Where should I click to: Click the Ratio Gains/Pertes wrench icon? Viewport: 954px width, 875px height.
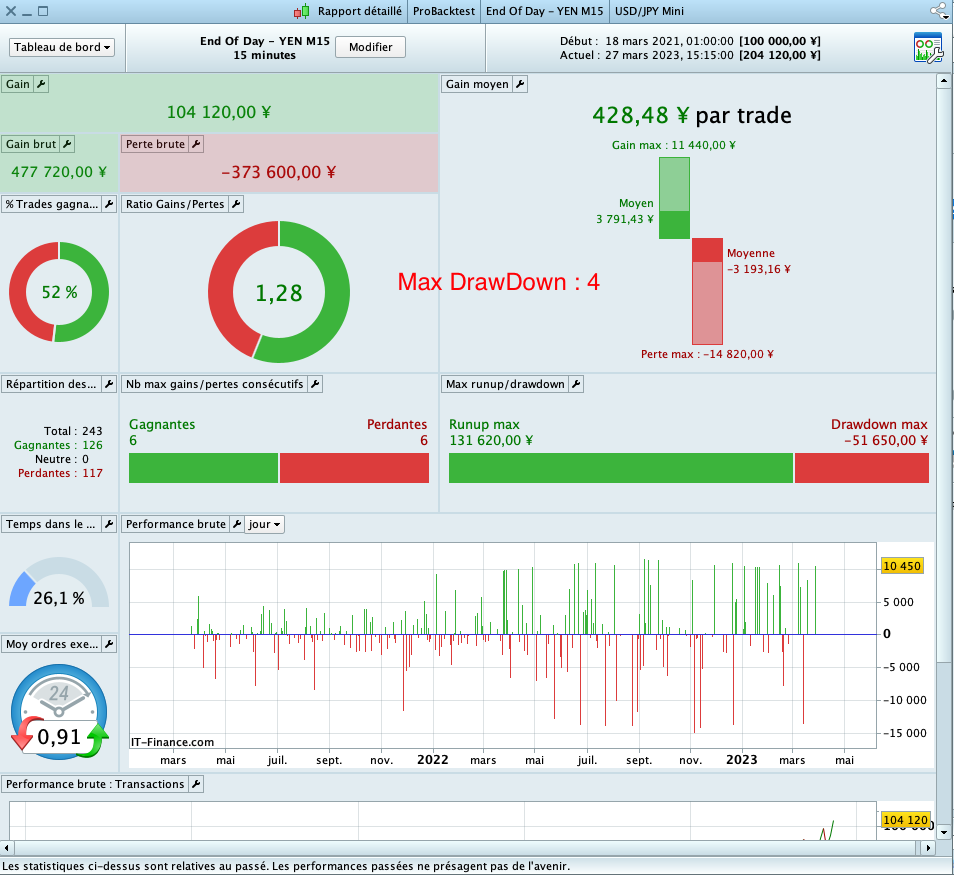coord(236,204)
